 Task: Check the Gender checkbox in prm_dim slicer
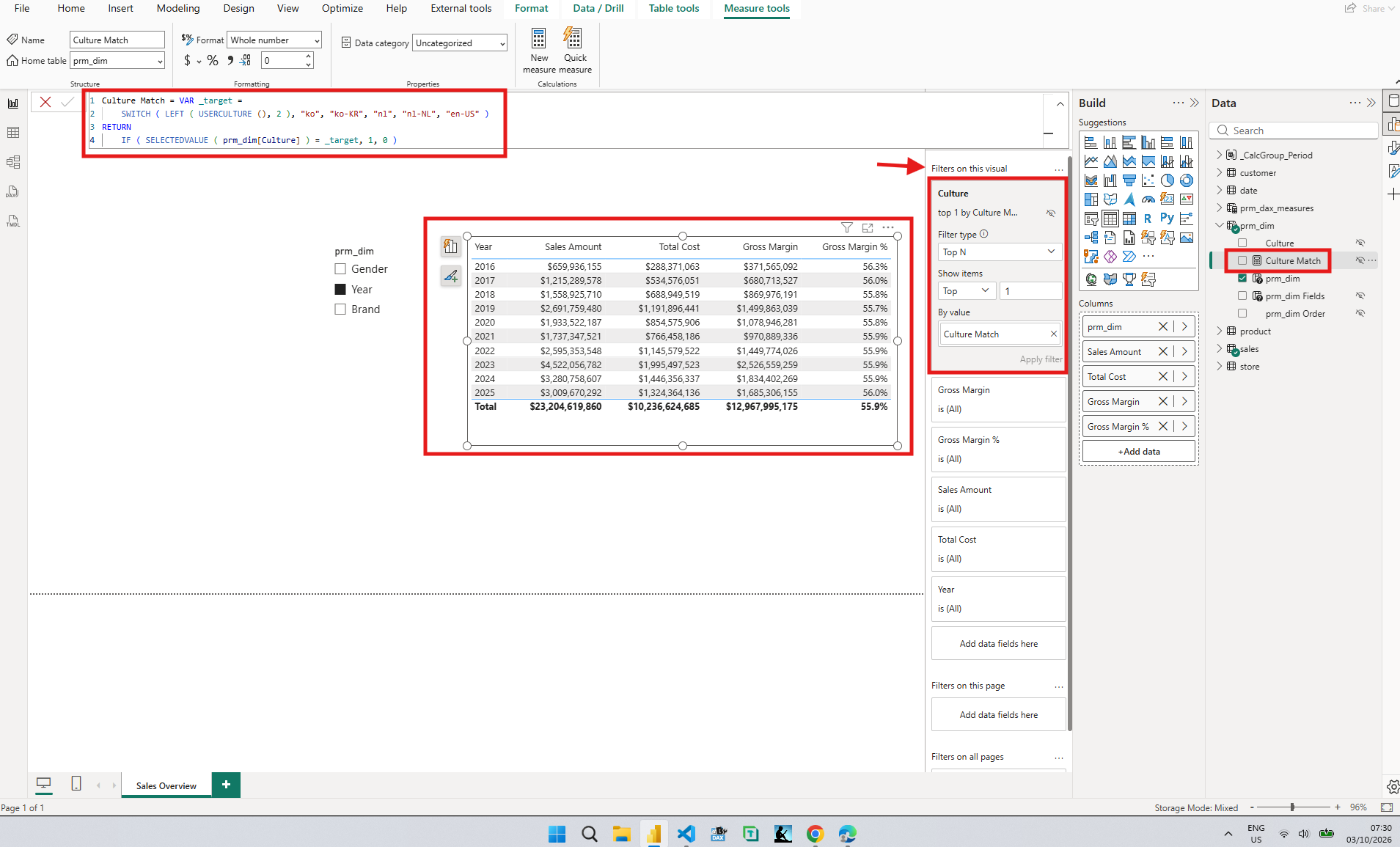(x=340, y=269)
